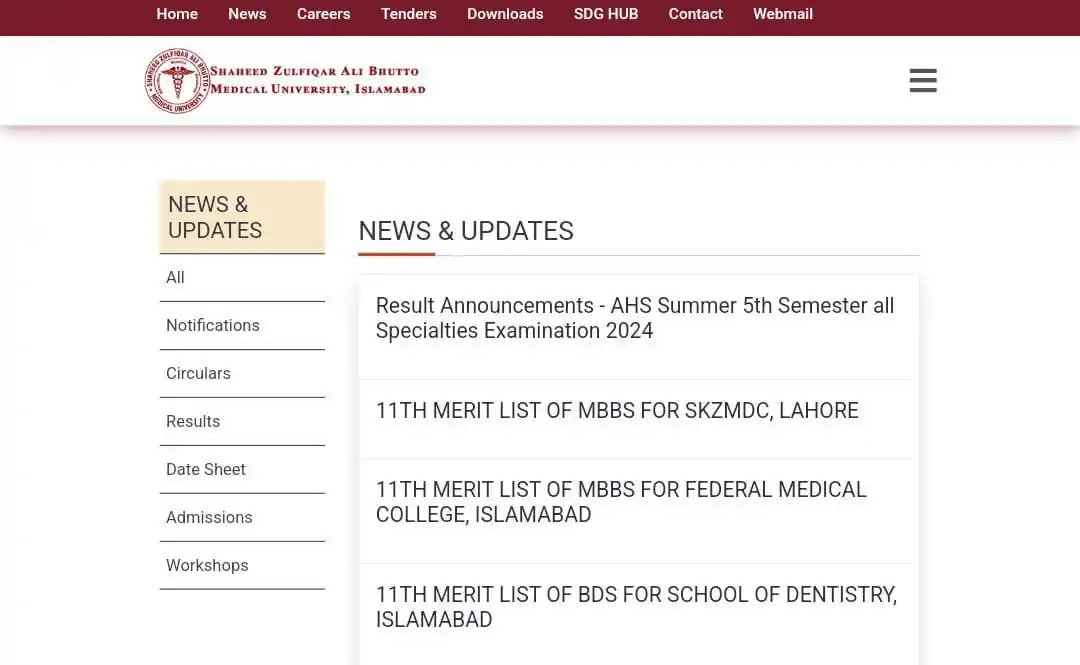
Task: Show Circulars category
Action: pos(198,373)
